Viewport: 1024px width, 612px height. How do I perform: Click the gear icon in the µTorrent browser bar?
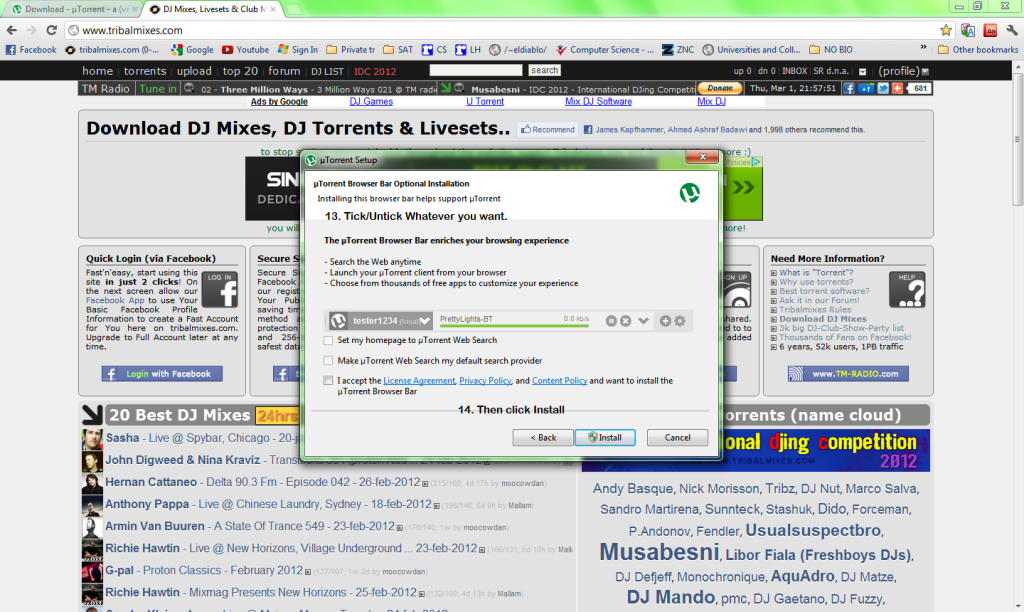tap(680, 321)
